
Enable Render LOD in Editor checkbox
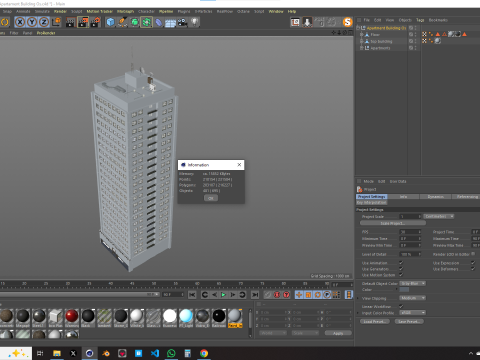pyautogui.click(x=473, y=254)
